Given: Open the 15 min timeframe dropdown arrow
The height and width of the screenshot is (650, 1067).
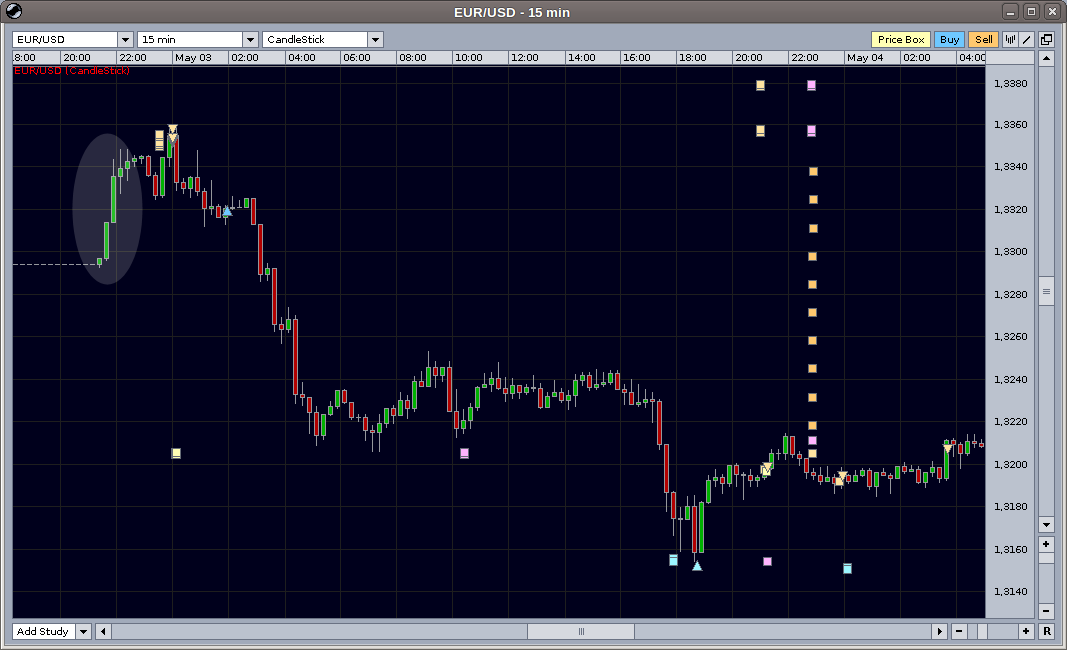Looking at the screenshot, I should pos(250,39).
